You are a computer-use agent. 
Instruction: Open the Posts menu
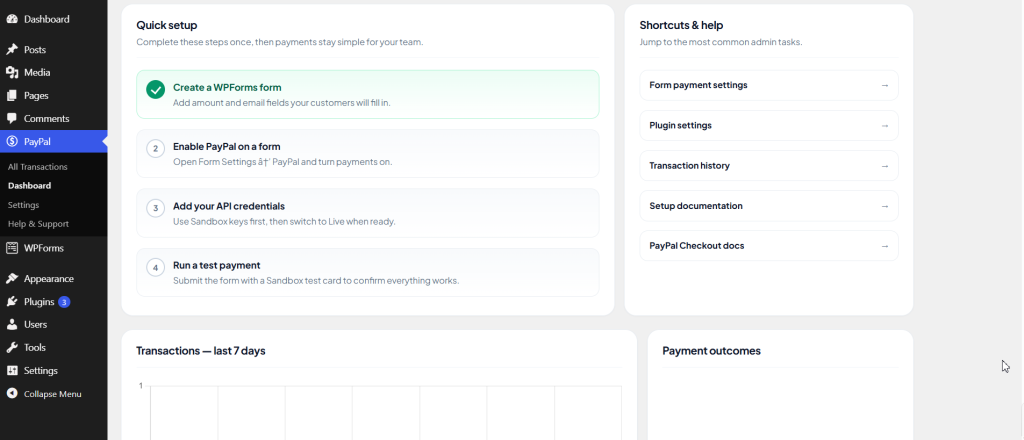click(x=54, y=50)
